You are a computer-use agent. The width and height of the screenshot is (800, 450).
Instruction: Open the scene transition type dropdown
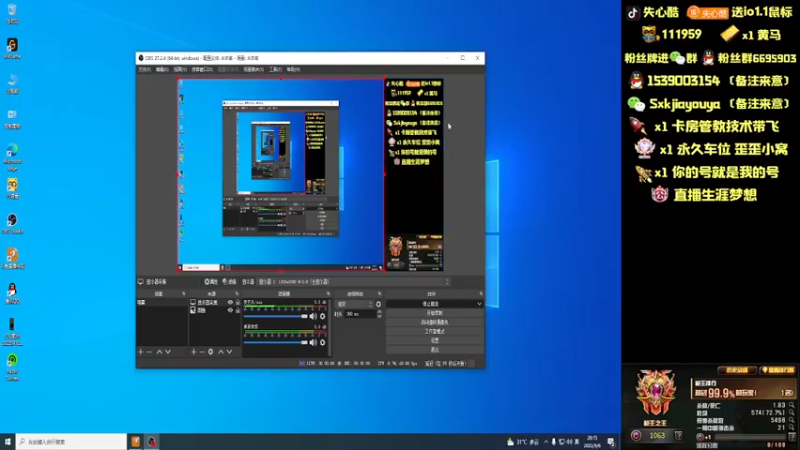pyautogui.click(x=355, y=304)
